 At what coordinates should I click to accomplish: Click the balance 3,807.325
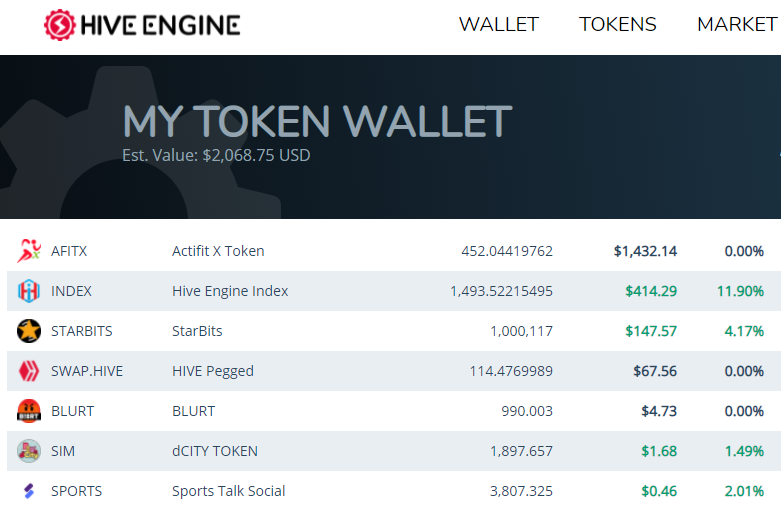coord(521,491)
